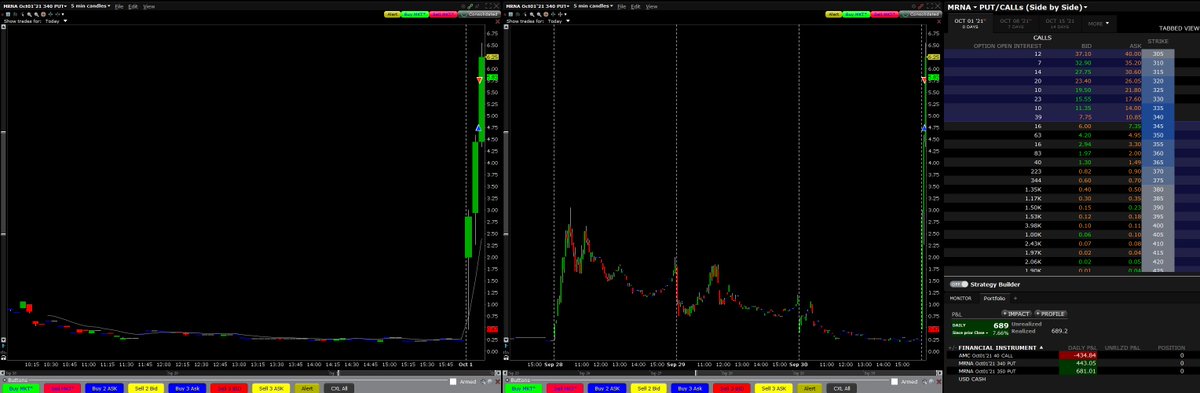The image size is (1200, 393).
Task: Click zoom-in magnifier icon in right chart toolbar
Action: (x=532, y=14)
